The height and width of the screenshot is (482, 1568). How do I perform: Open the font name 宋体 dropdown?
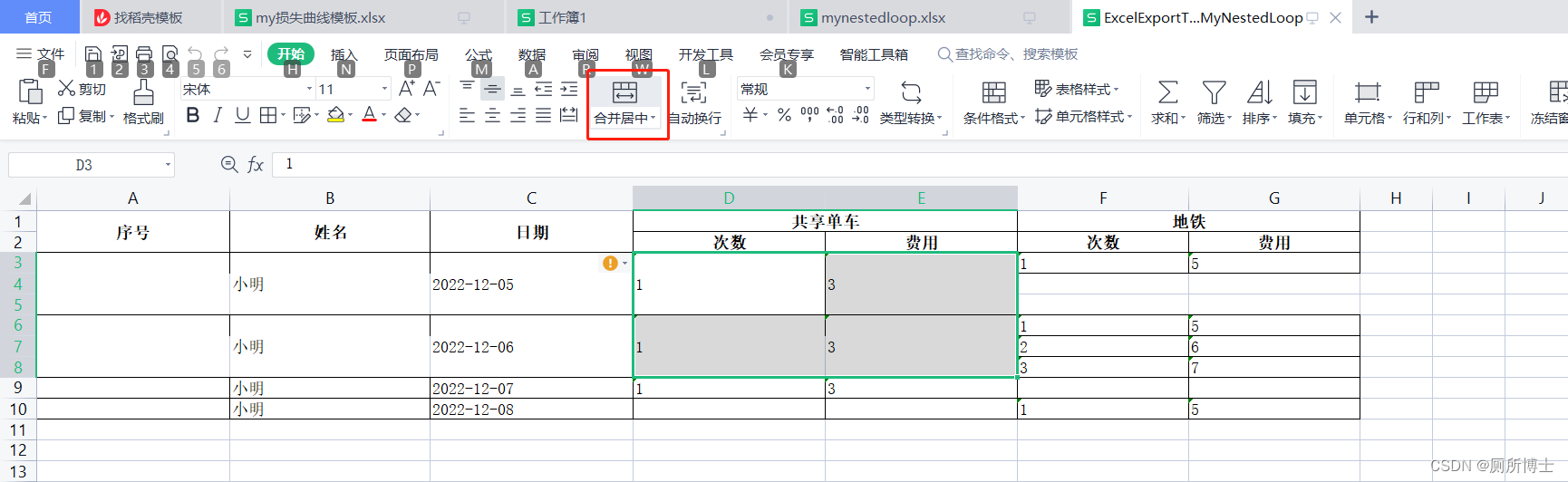pyautogui.click(x=309, y=89)
